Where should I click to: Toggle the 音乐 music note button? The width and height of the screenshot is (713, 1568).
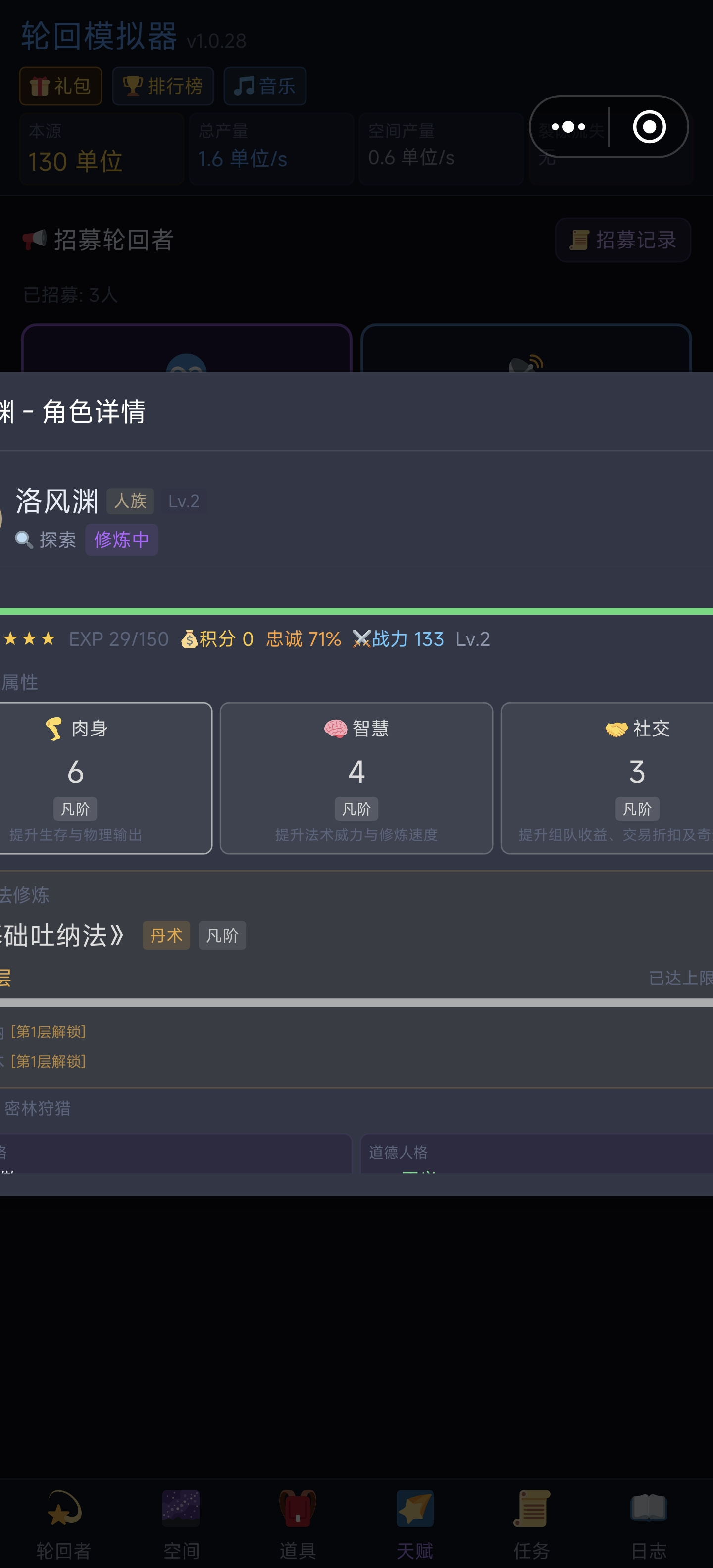(x=265, y=86)
